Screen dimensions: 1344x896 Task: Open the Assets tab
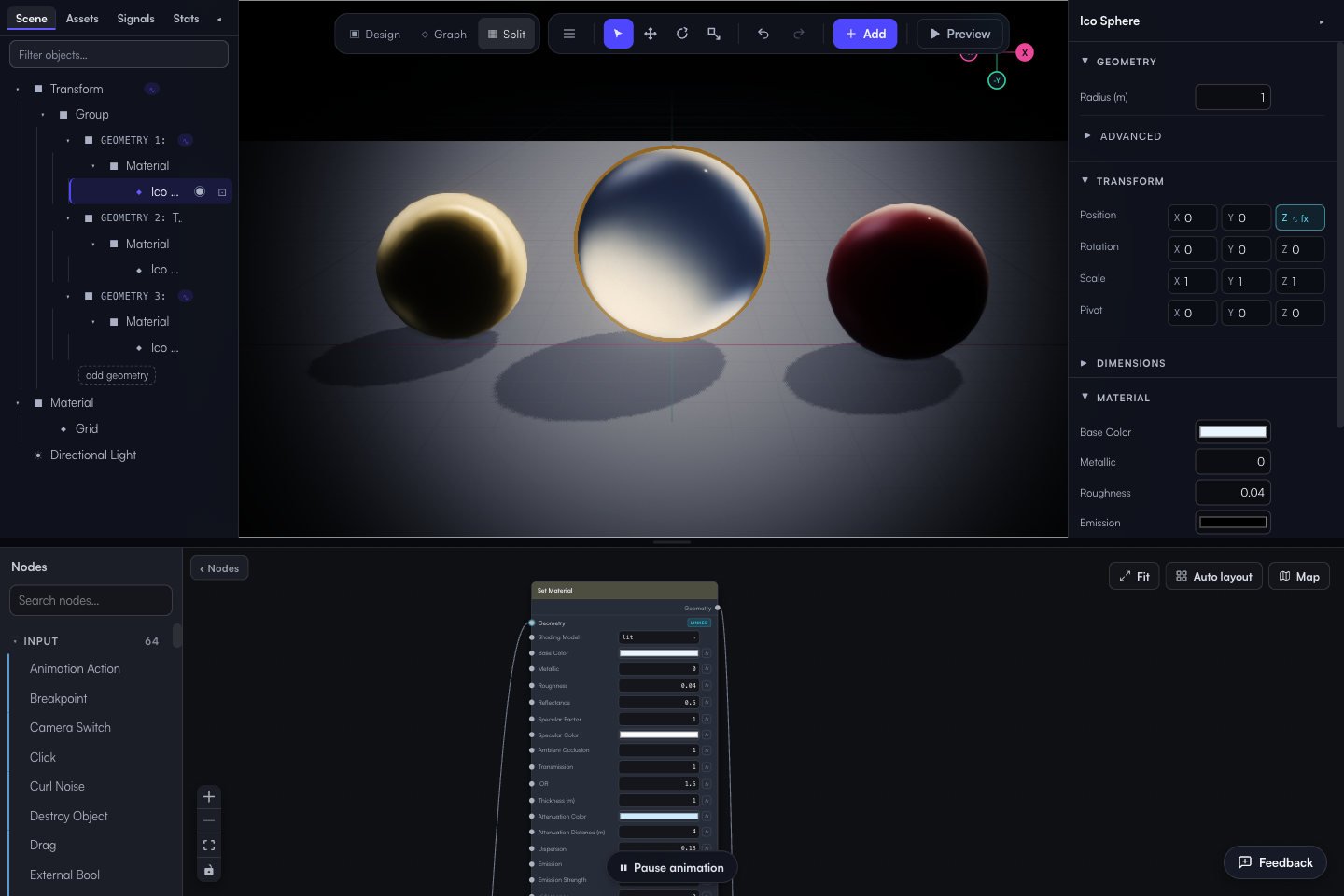click(82, 19)
